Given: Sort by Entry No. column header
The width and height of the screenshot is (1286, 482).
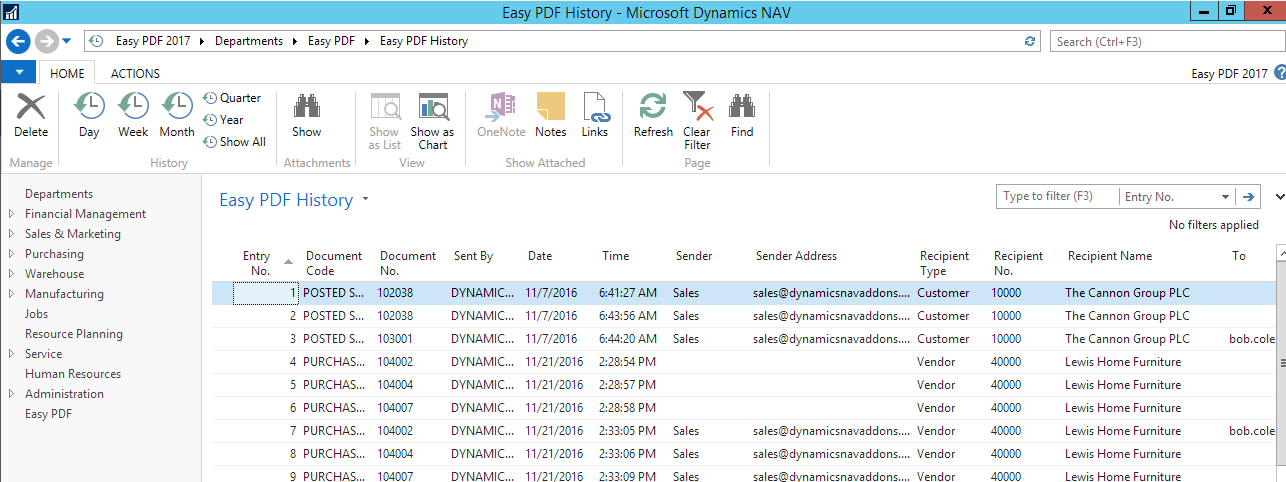Looking at the screenshot, I should point(256,263).
